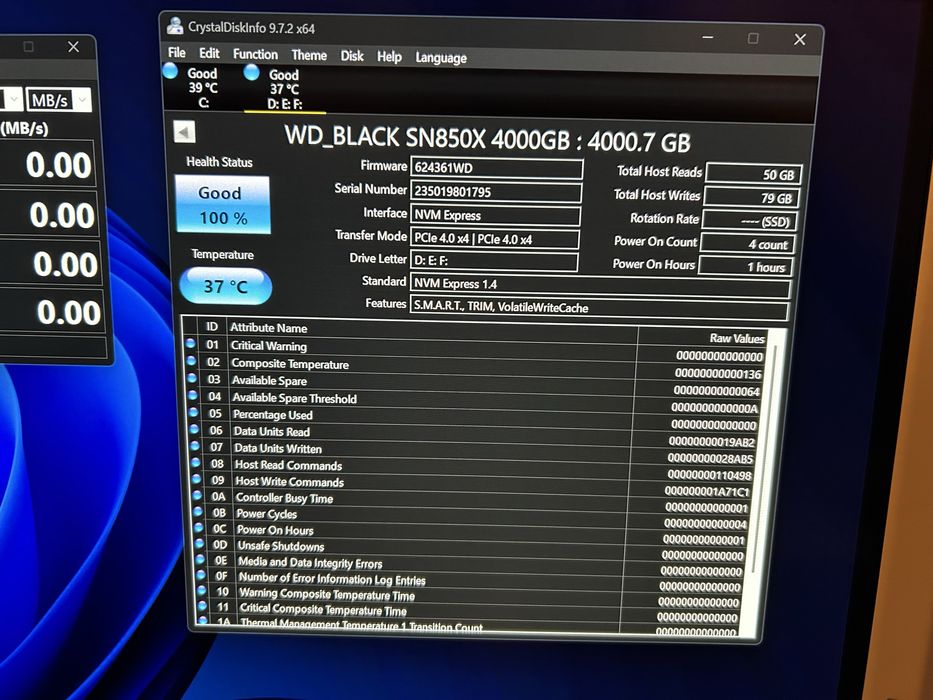The width and height of the screenshot is (933, 700).
Task: Open the File menu
Action: 177,52
